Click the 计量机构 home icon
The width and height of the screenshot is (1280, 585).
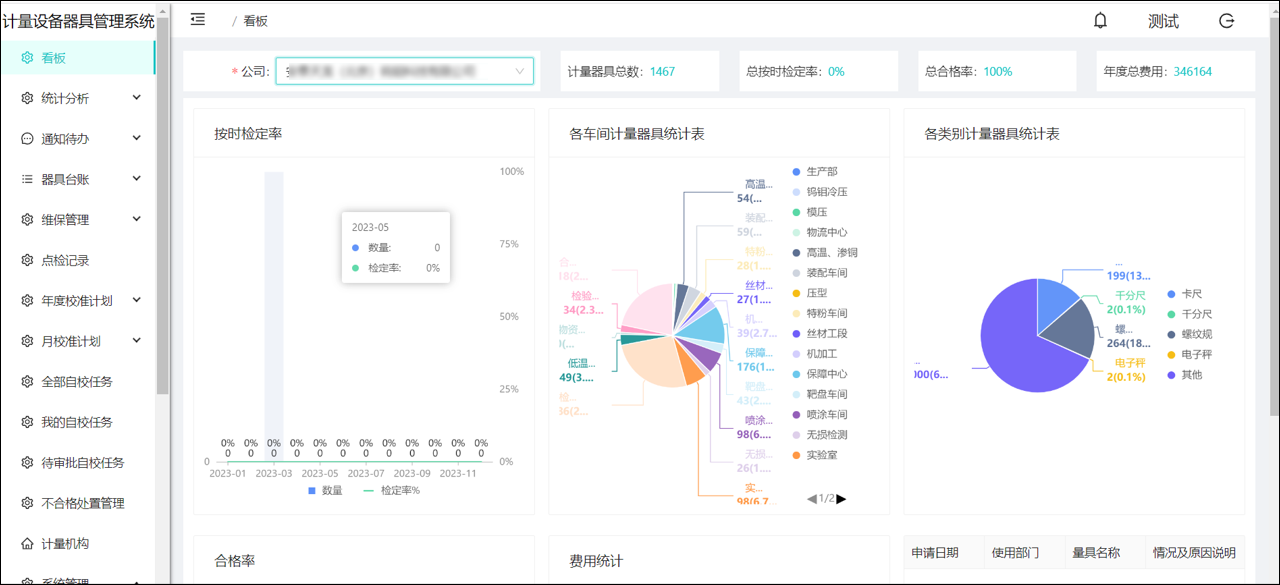coord(28,543)
